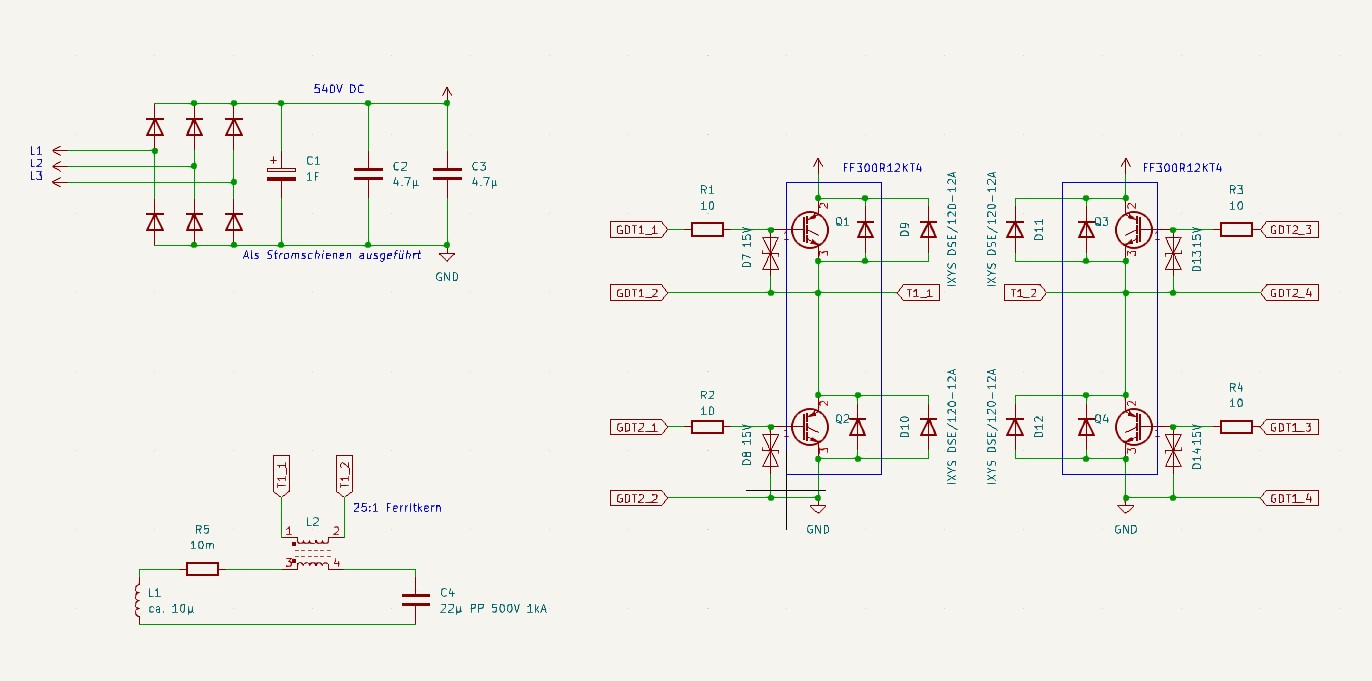
Task: Click the T1_2 label beside the Q3 module
Action: 1027,293
